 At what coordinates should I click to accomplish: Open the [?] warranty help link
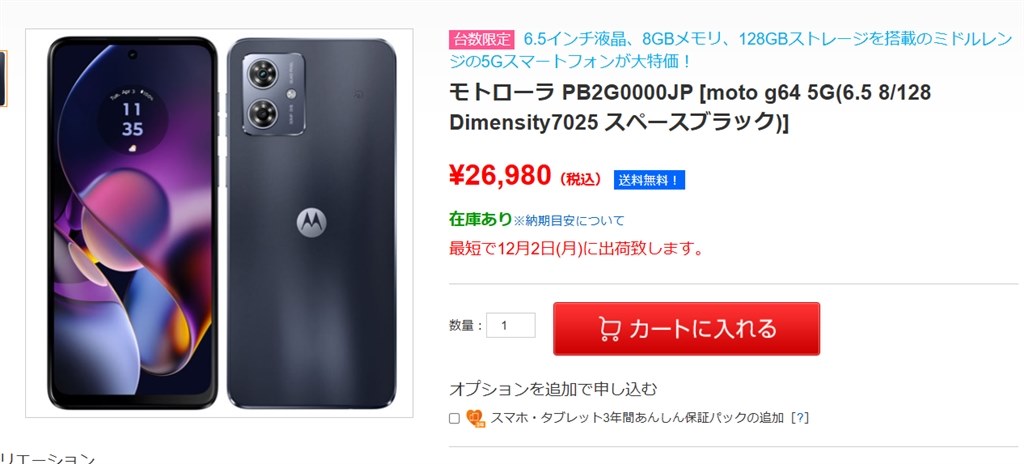coord(799,418)
